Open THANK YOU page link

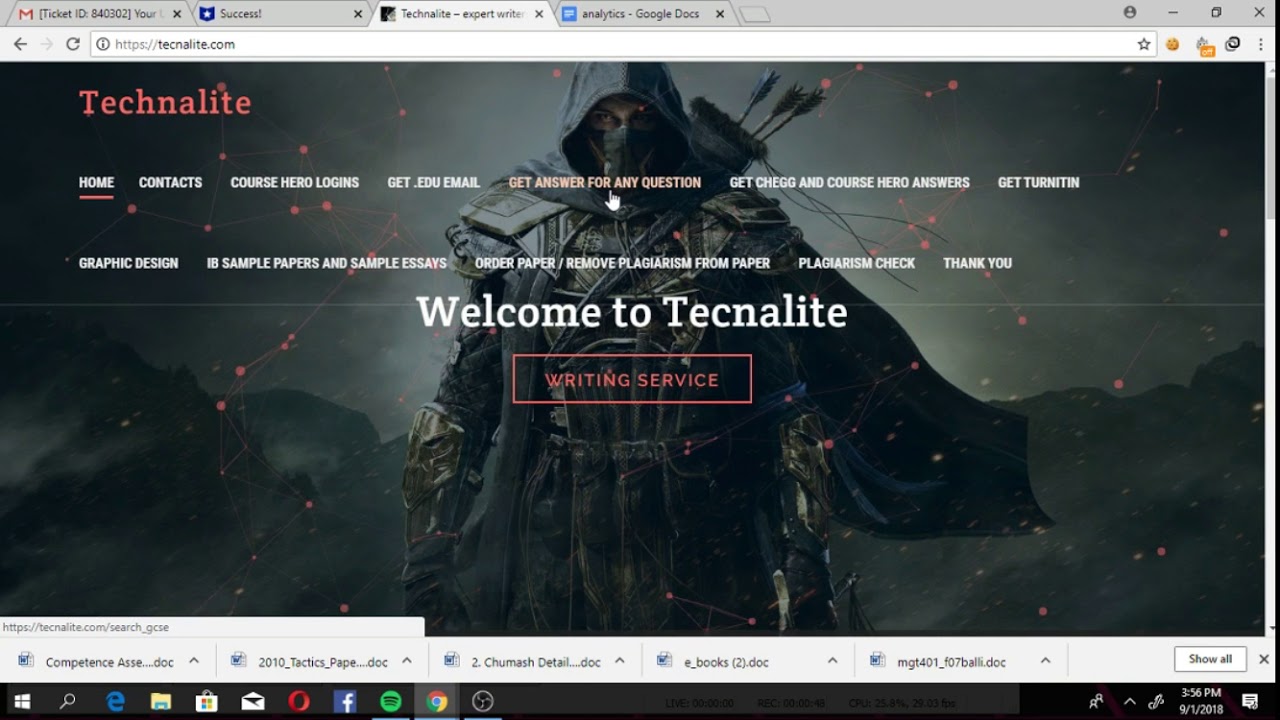click(977, 263)
